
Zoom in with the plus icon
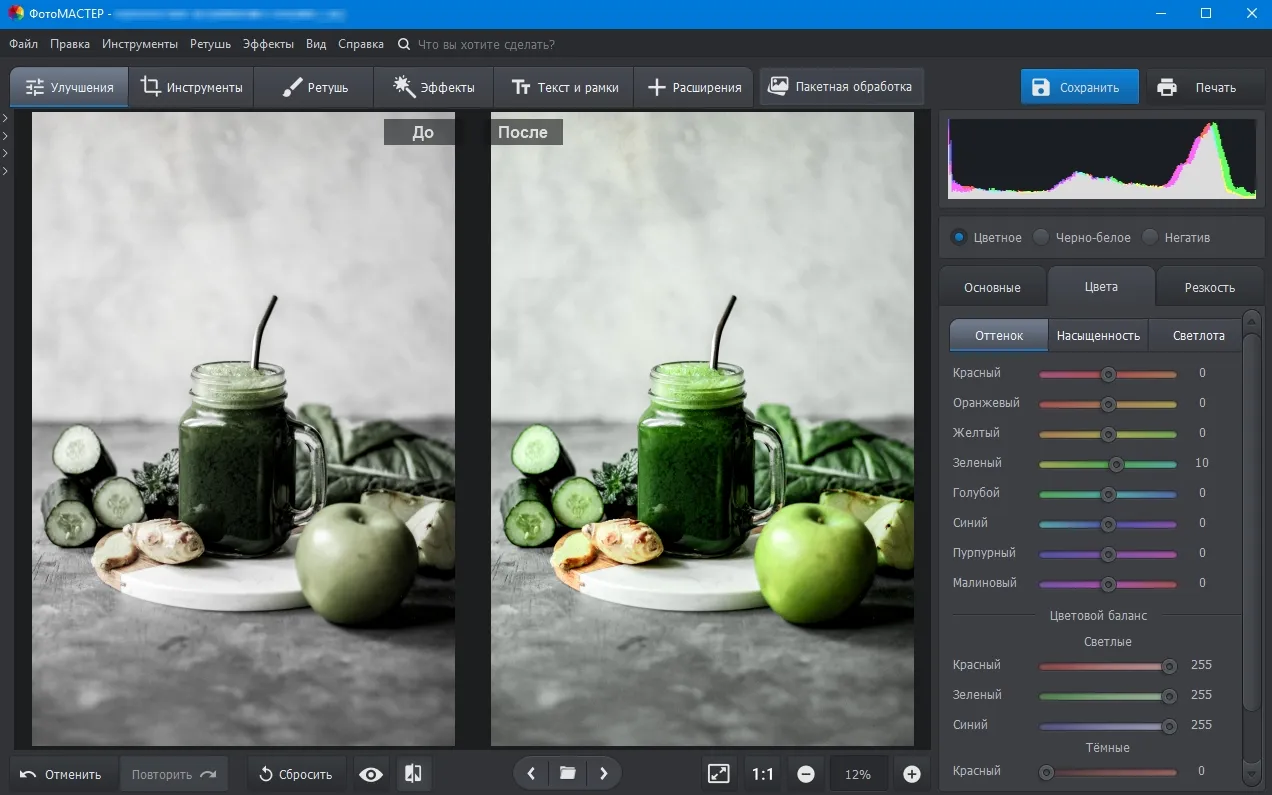pyautogui.click(x=911, y=773)
